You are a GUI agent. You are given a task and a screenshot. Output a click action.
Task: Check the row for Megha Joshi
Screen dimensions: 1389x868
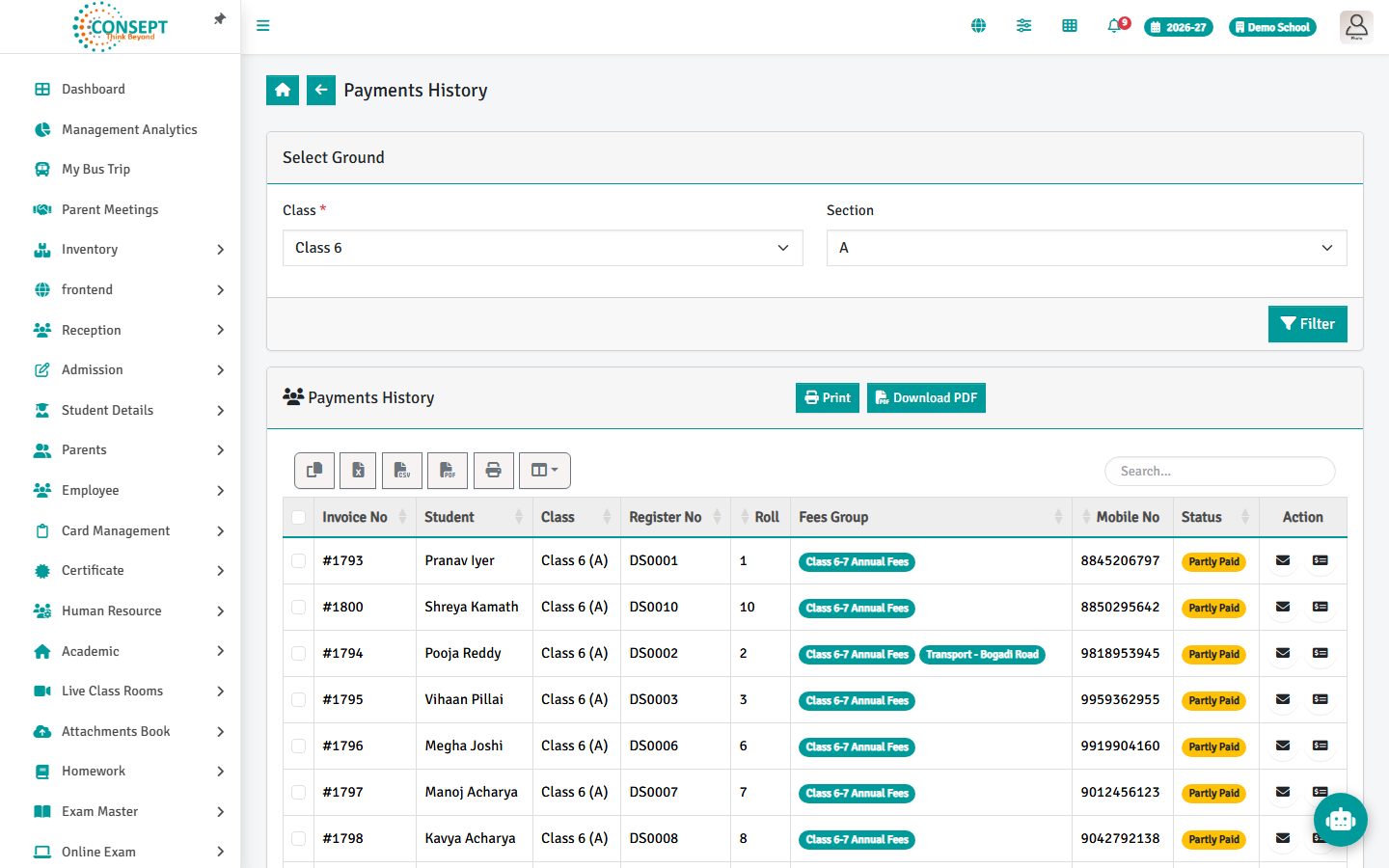click(298, 746)
